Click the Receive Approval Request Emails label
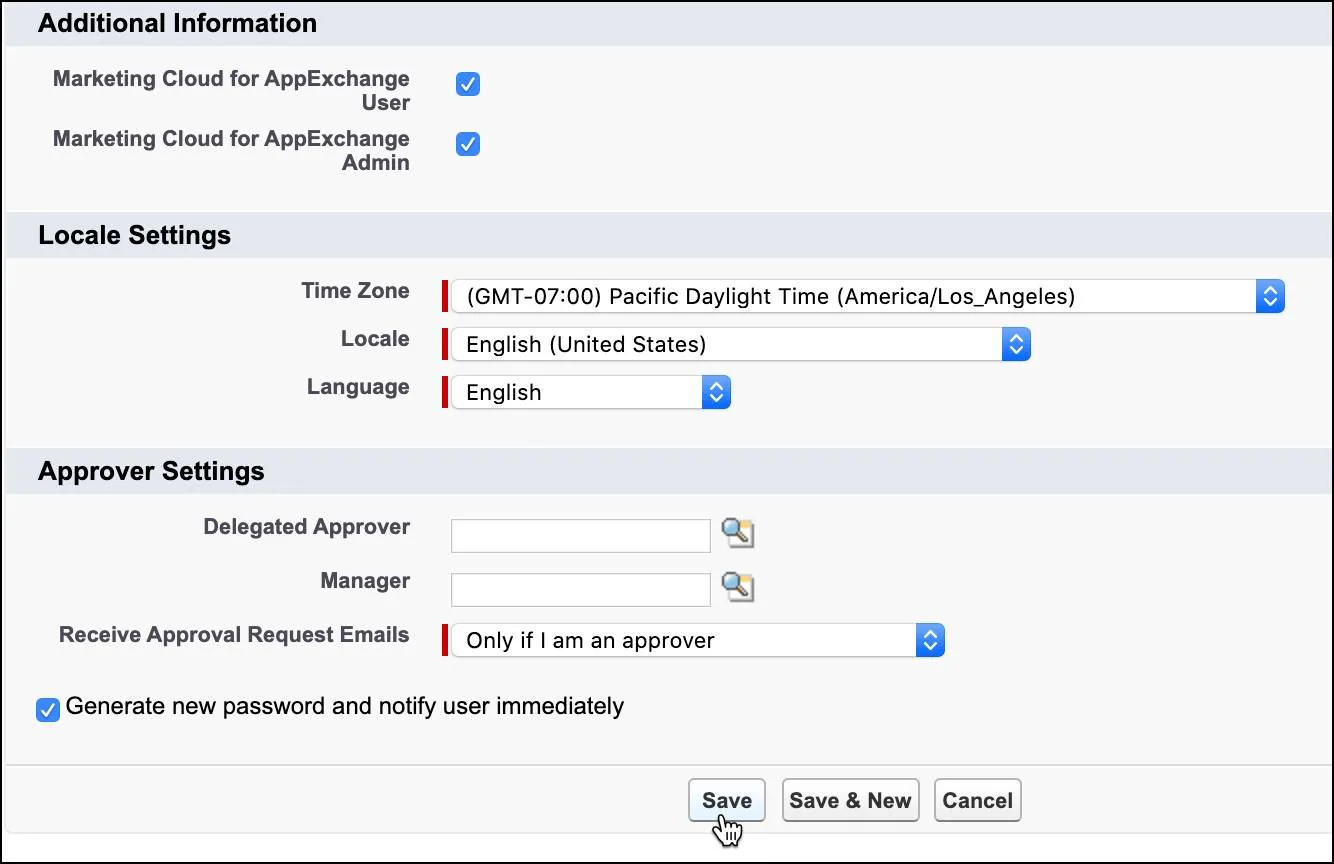Viewport: 1334px width, 864px height. click(234, 635)
